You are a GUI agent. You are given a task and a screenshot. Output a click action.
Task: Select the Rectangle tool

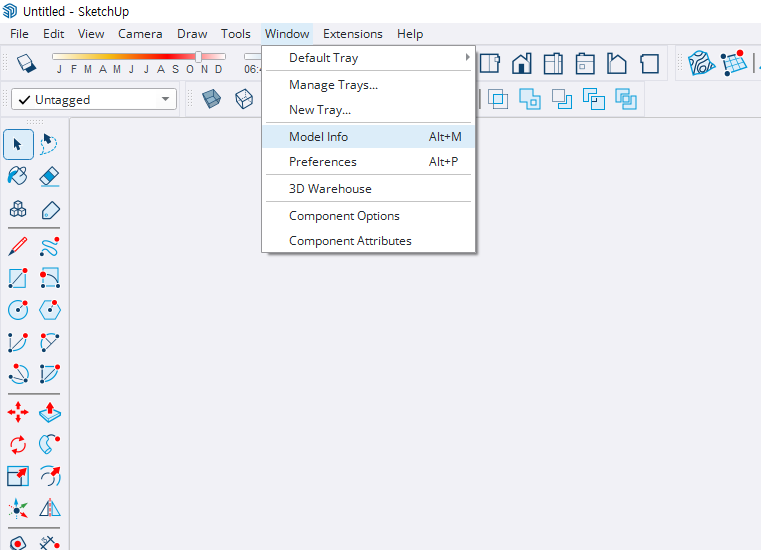tap(18, 278)
